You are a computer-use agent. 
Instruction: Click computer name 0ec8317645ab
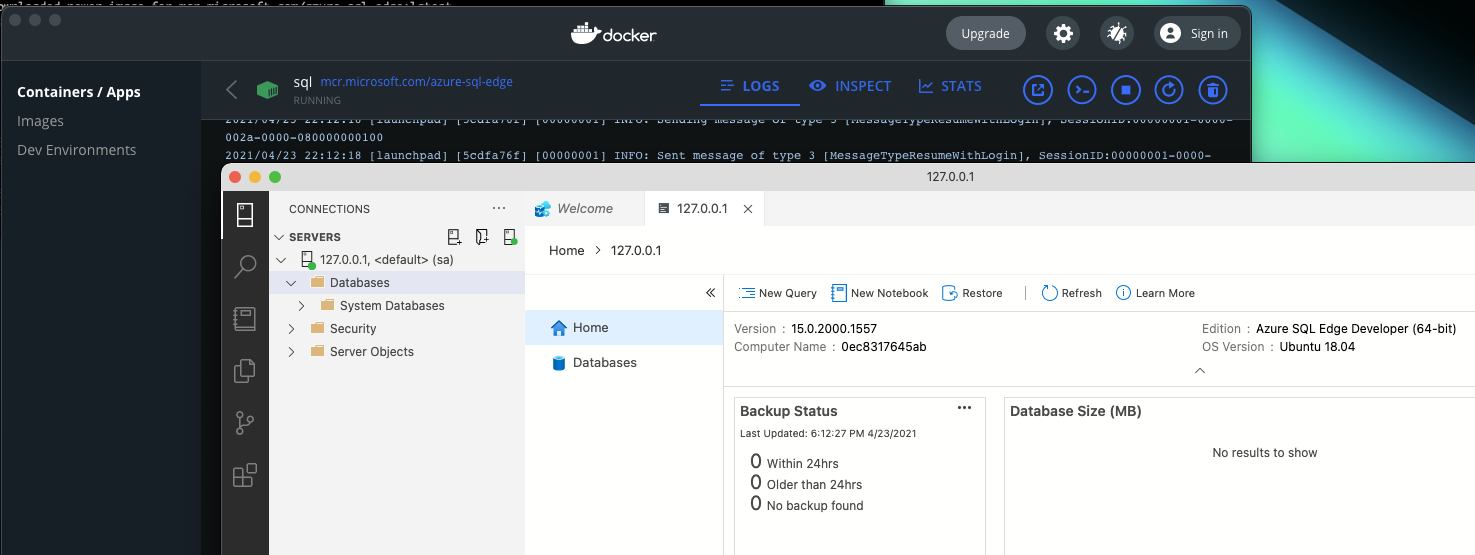pyautogui.click(x=884, y=346)
